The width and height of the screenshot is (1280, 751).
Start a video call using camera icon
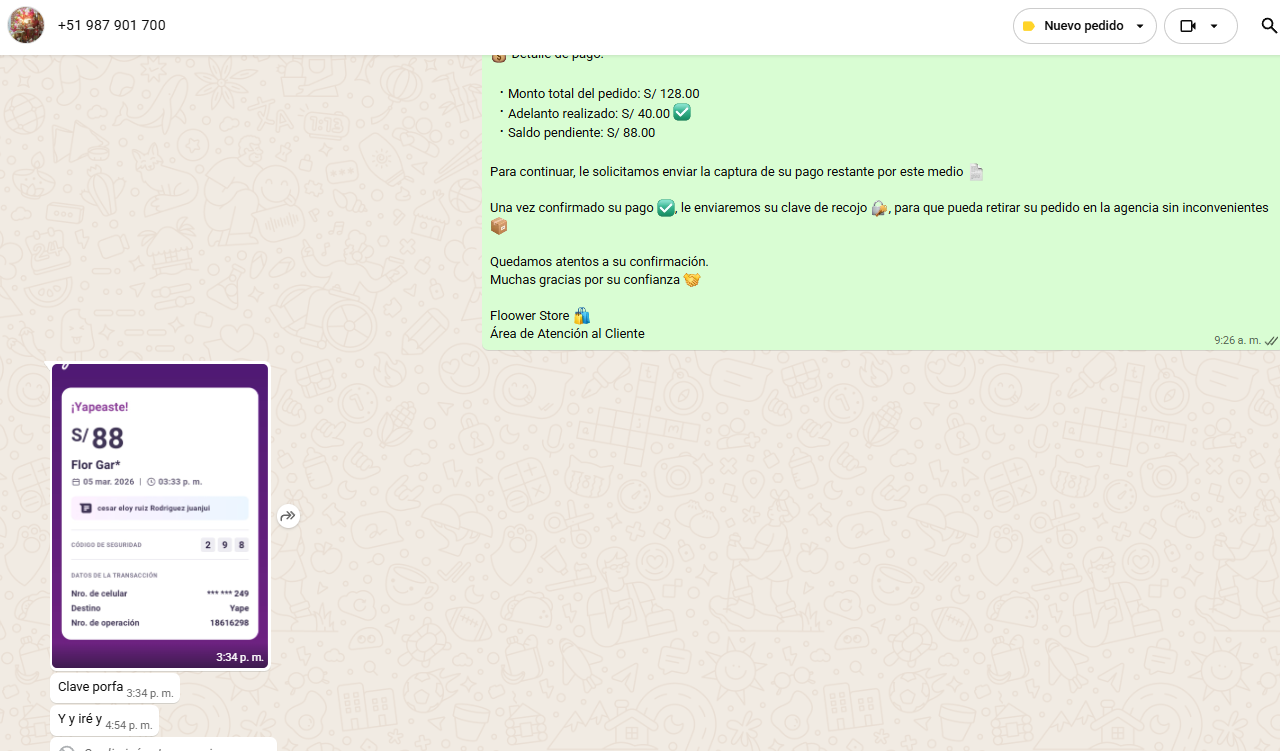(1188, 26)
